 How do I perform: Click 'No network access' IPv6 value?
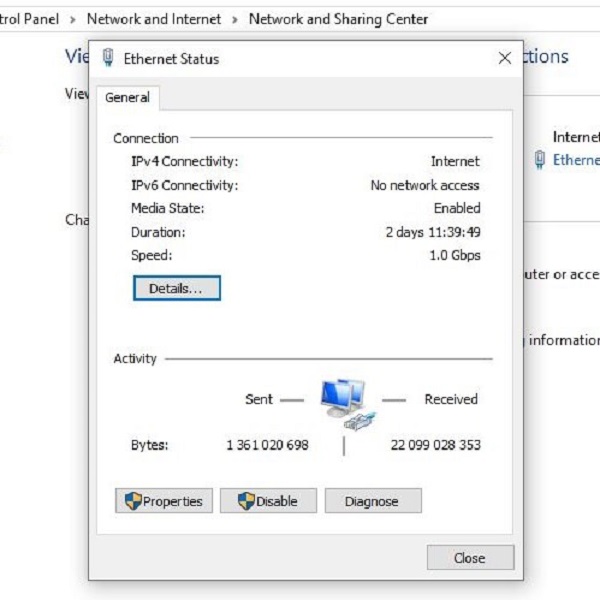pos(425,185)
